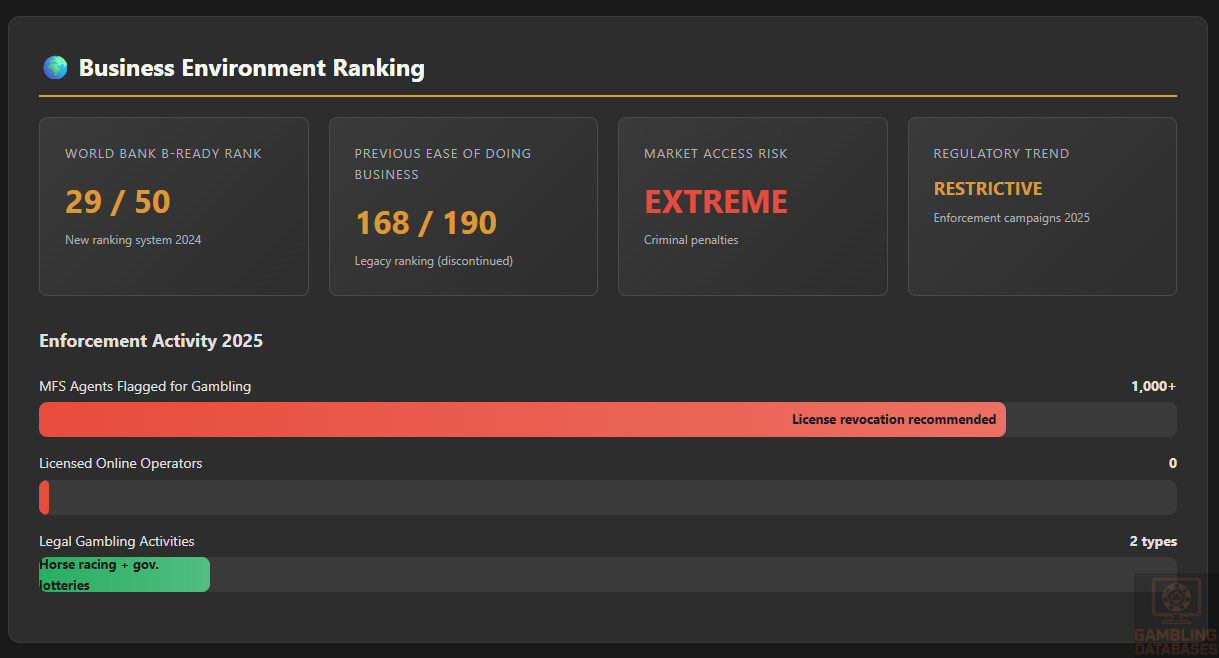The width and height of the screenshot is (1219, 658).
Task: Click the 168 / 190 legacy ranking value
Action: pyautogui.click(x=426, y=223)
